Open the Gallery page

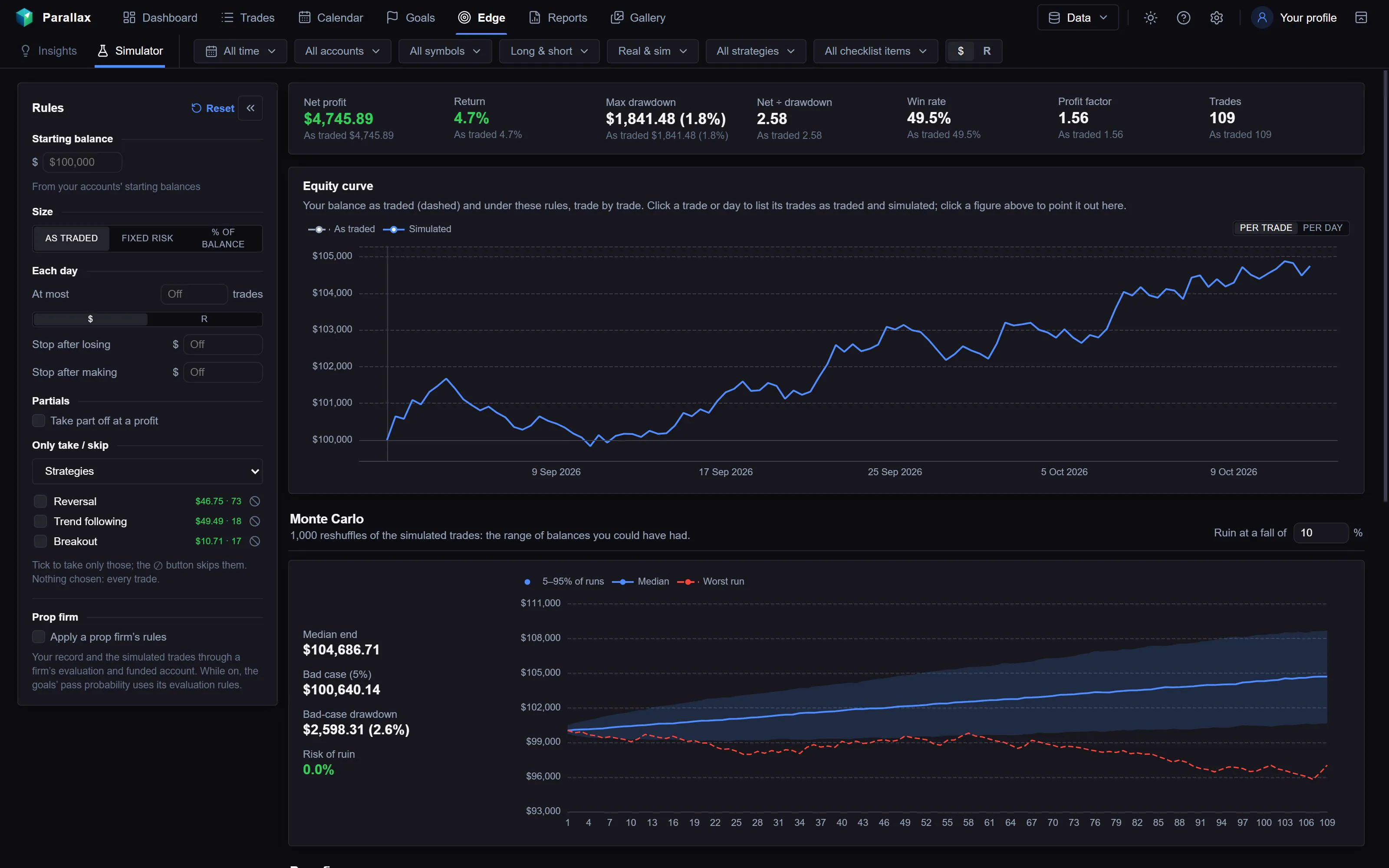[x=638, y=18]
